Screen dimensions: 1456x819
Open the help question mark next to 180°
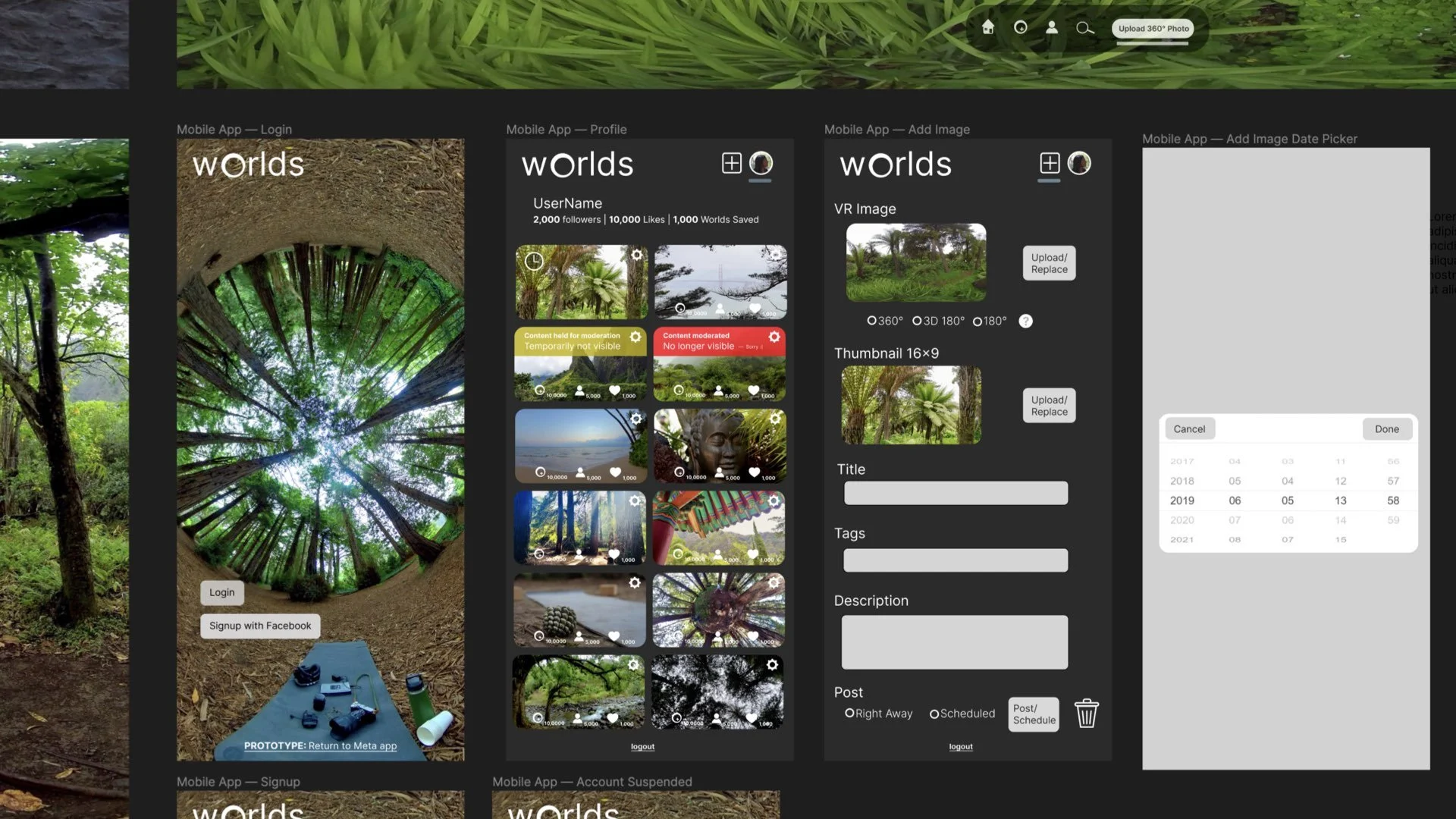[x=1025, y=321]
